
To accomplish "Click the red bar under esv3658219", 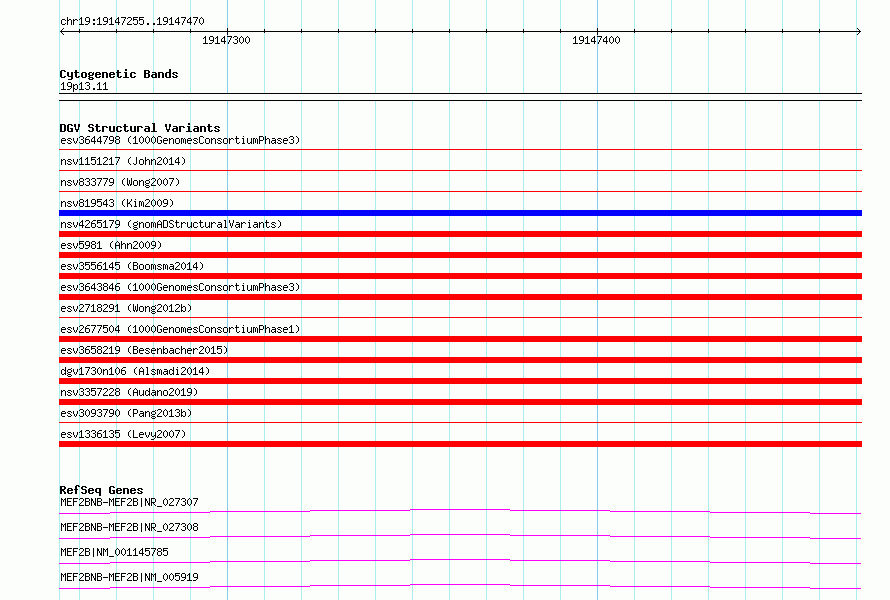I will pos(460,360).
